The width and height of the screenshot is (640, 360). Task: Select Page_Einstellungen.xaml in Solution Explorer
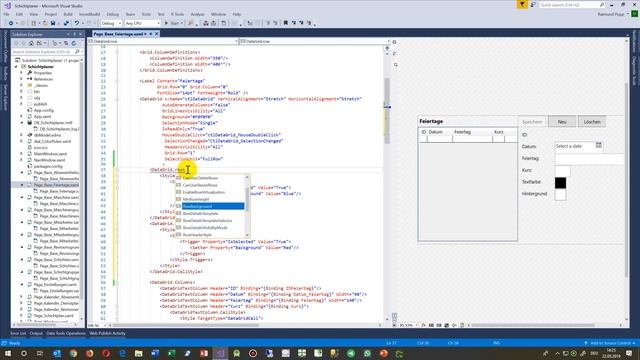click(x=55, y=284)
